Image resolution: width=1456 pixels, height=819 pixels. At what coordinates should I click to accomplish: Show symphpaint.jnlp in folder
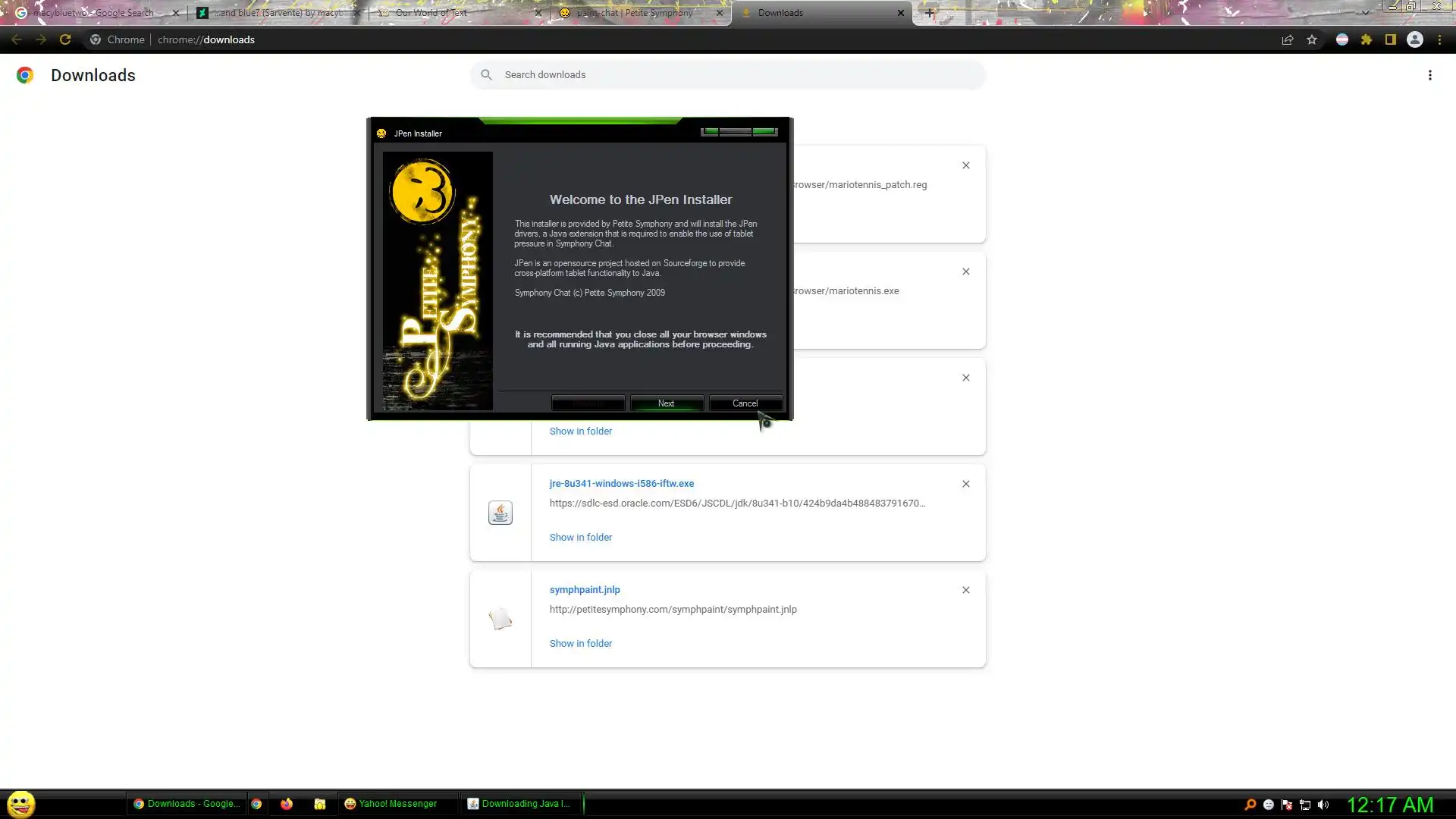pyautogui.click(x=580, y=644)
